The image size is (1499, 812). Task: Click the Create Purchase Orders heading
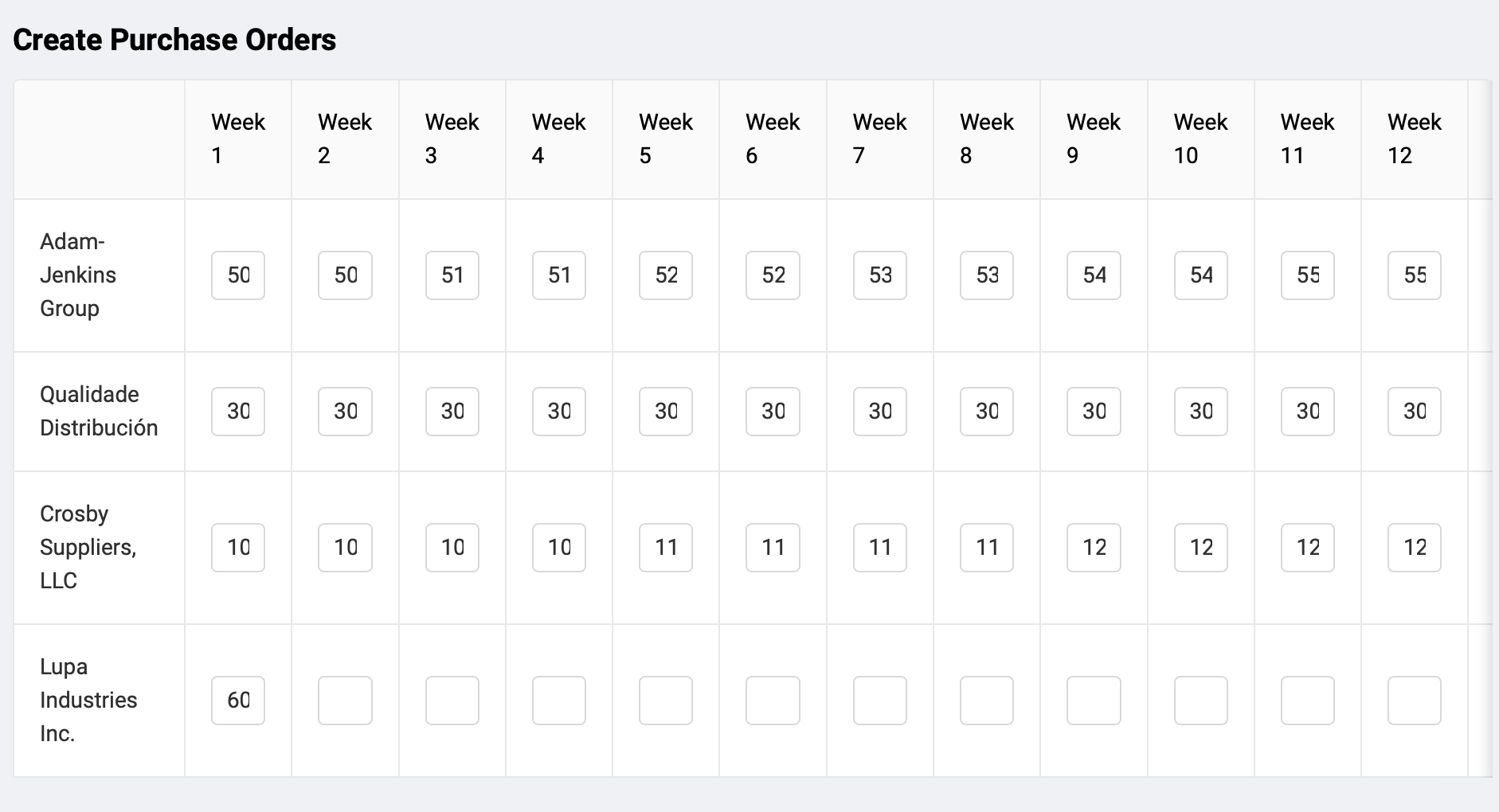click(x=175, y=39)
